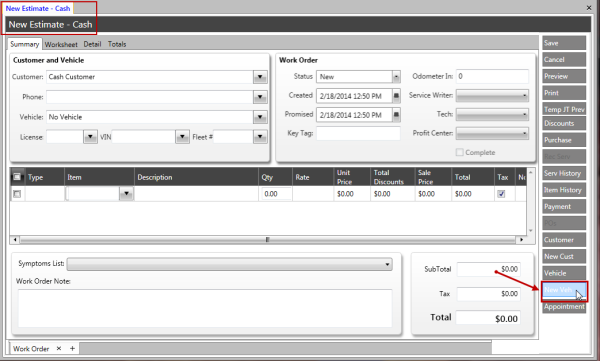This screenshot has width=600, height=361.
Task: Expand the Vehicle dropdown
Action: coord(260,117)
